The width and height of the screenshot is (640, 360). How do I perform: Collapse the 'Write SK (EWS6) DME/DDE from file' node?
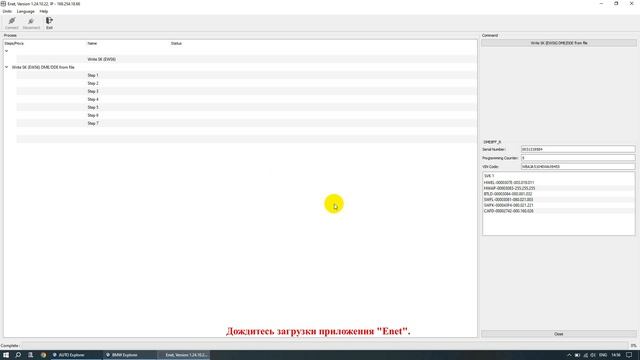click(7, 67)
